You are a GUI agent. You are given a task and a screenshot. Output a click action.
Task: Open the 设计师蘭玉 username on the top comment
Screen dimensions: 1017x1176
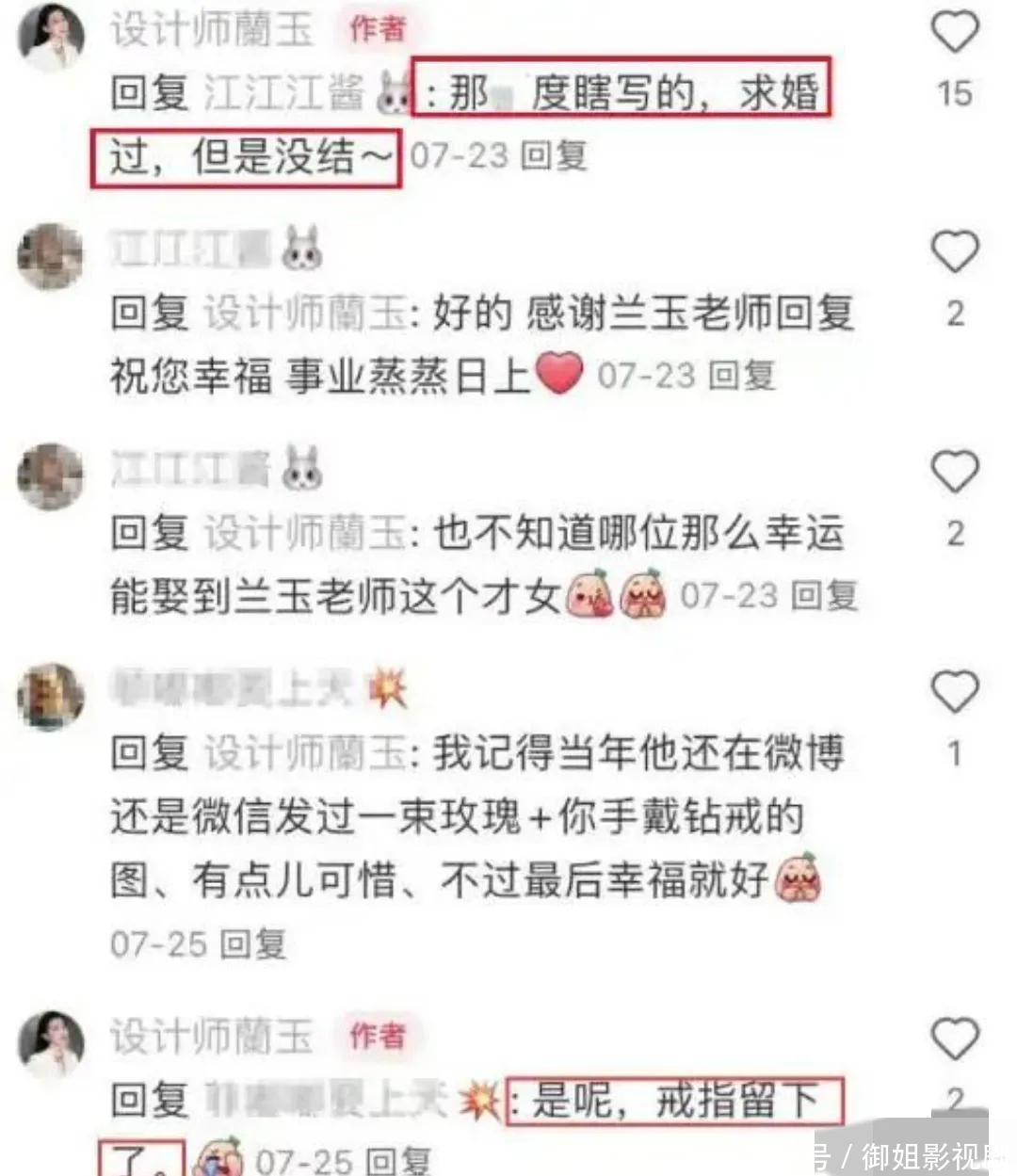pyautogui.click(x=211, y=29)
